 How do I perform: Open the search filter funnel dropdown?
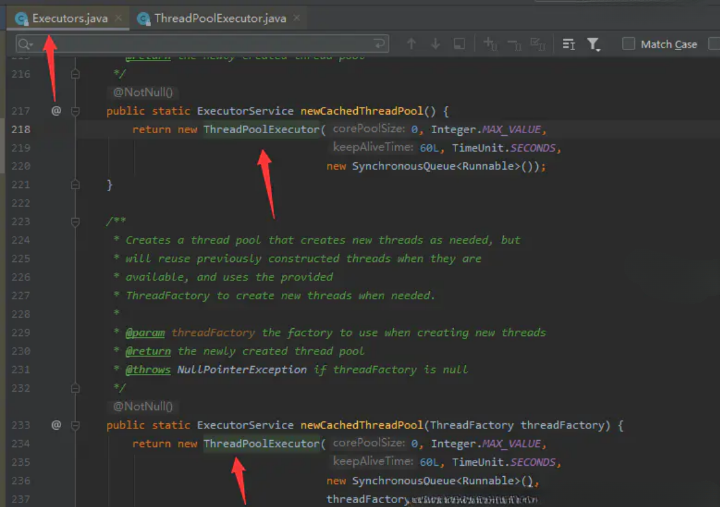[593, 44]
